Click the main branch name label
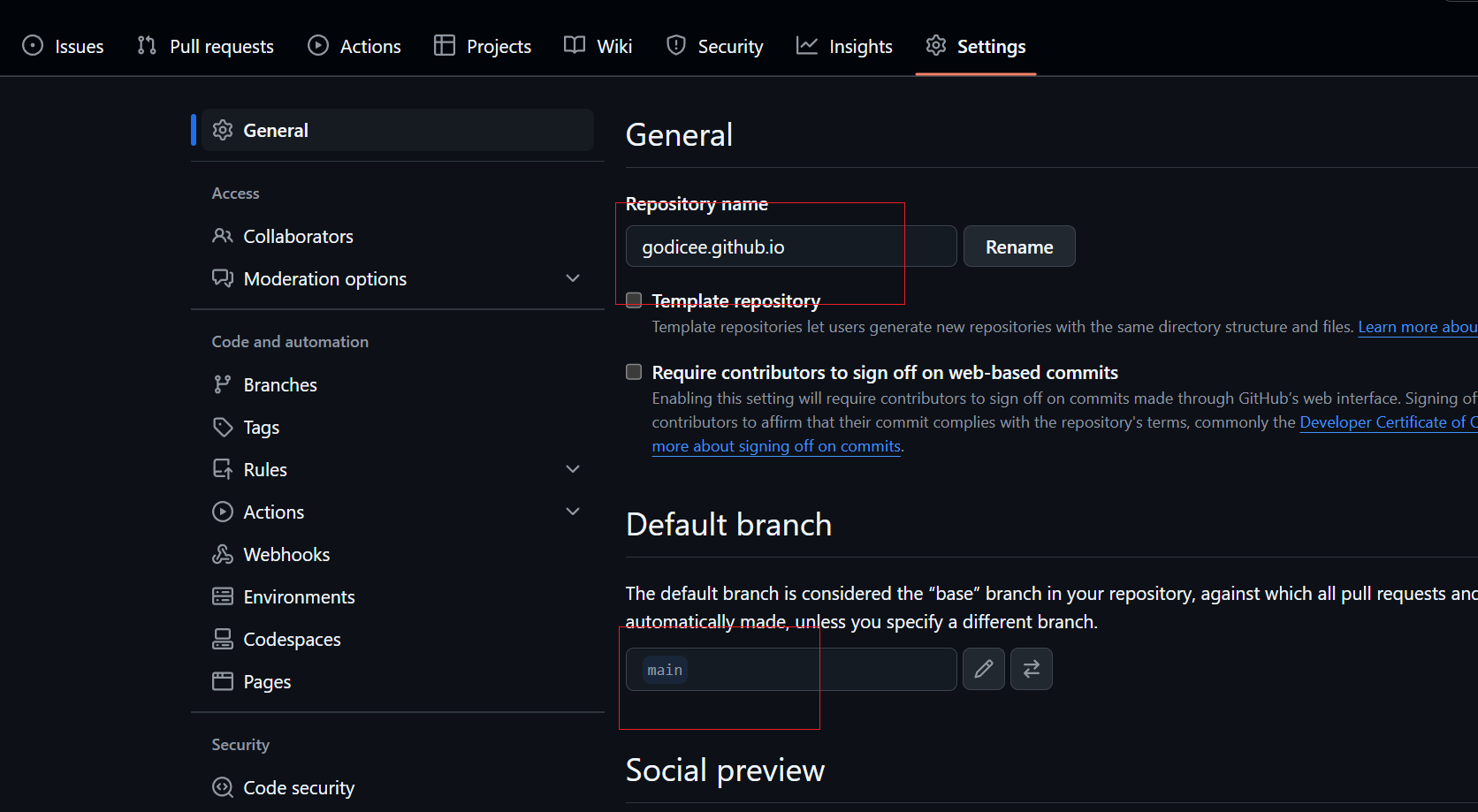Viewport: 1478px width, 812px height. [665, 670]
